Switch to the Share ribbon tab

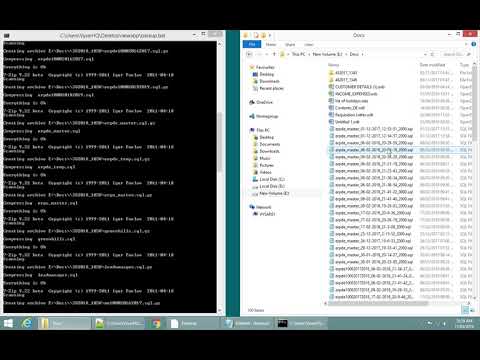click(x=290, y=44)
